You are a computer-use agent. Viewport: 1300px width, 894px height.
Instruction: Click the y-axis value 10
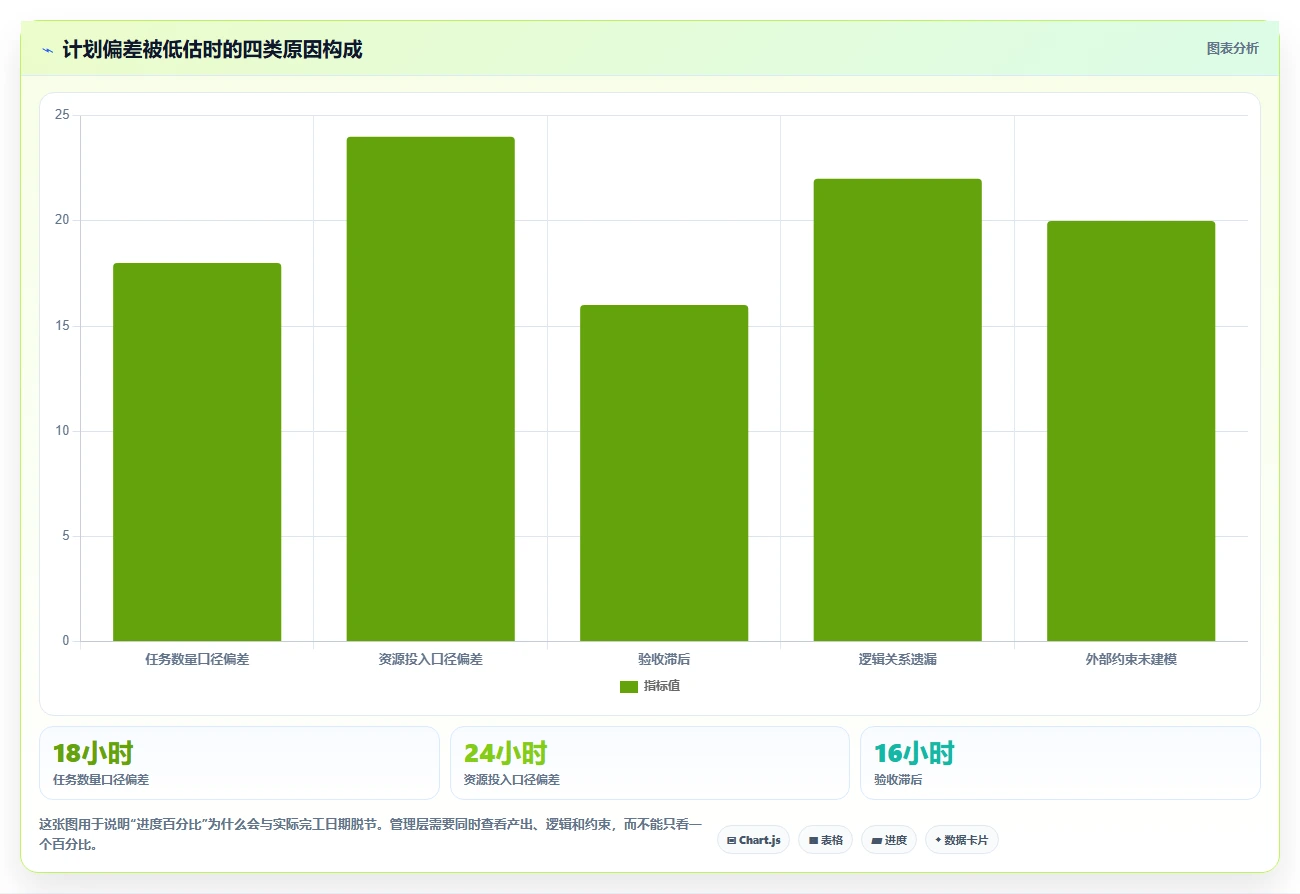(62, 431)
